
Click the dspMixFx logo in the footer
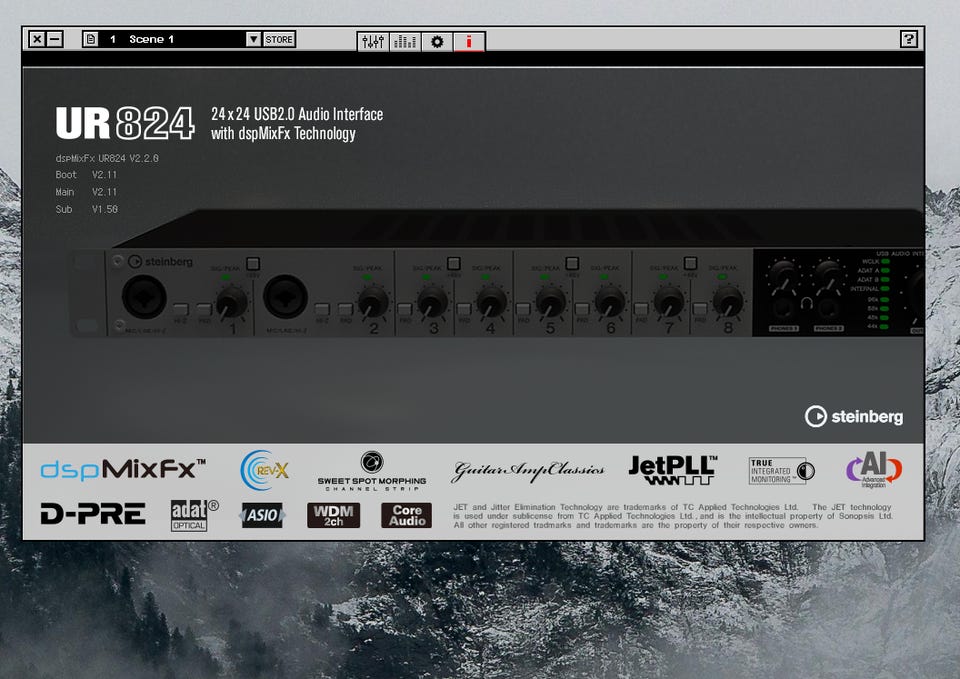(x=123, y=470)
